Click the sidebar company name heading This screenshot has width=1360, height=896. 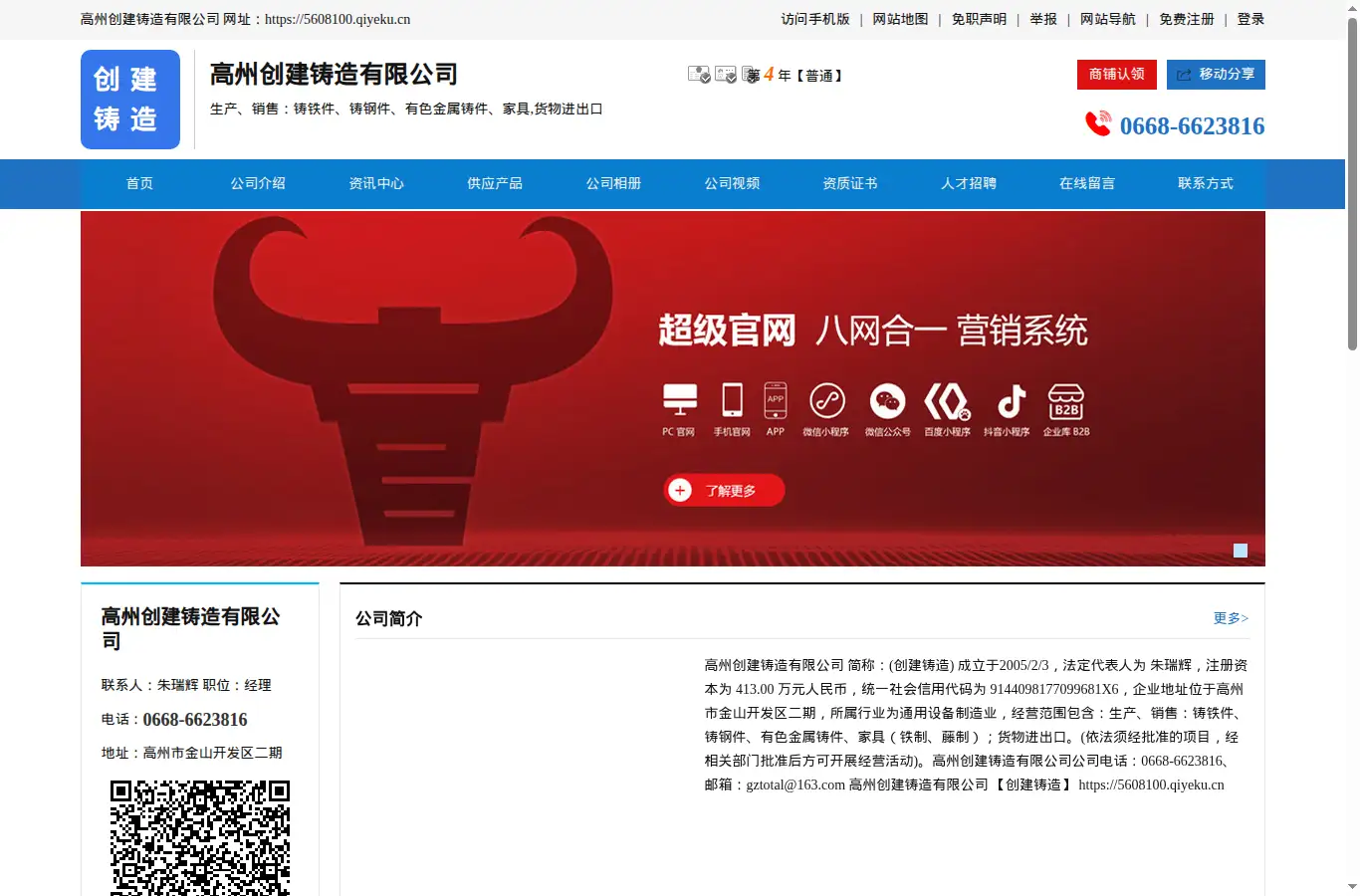(190, 628)
